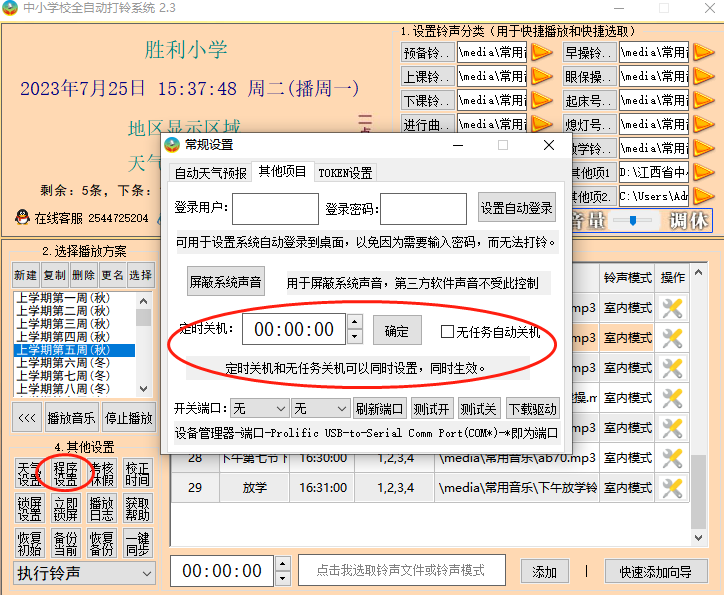This screenshot has height=595, width=724.
Task: Open 播放日志 playback log icon
Action: pyautogui.click(x=101, y=508)
